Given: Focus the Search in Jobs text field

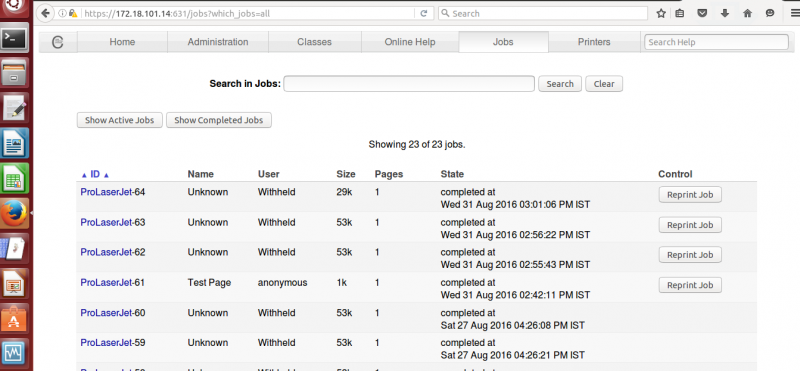Looking at the screenshot, I should 409,84.
